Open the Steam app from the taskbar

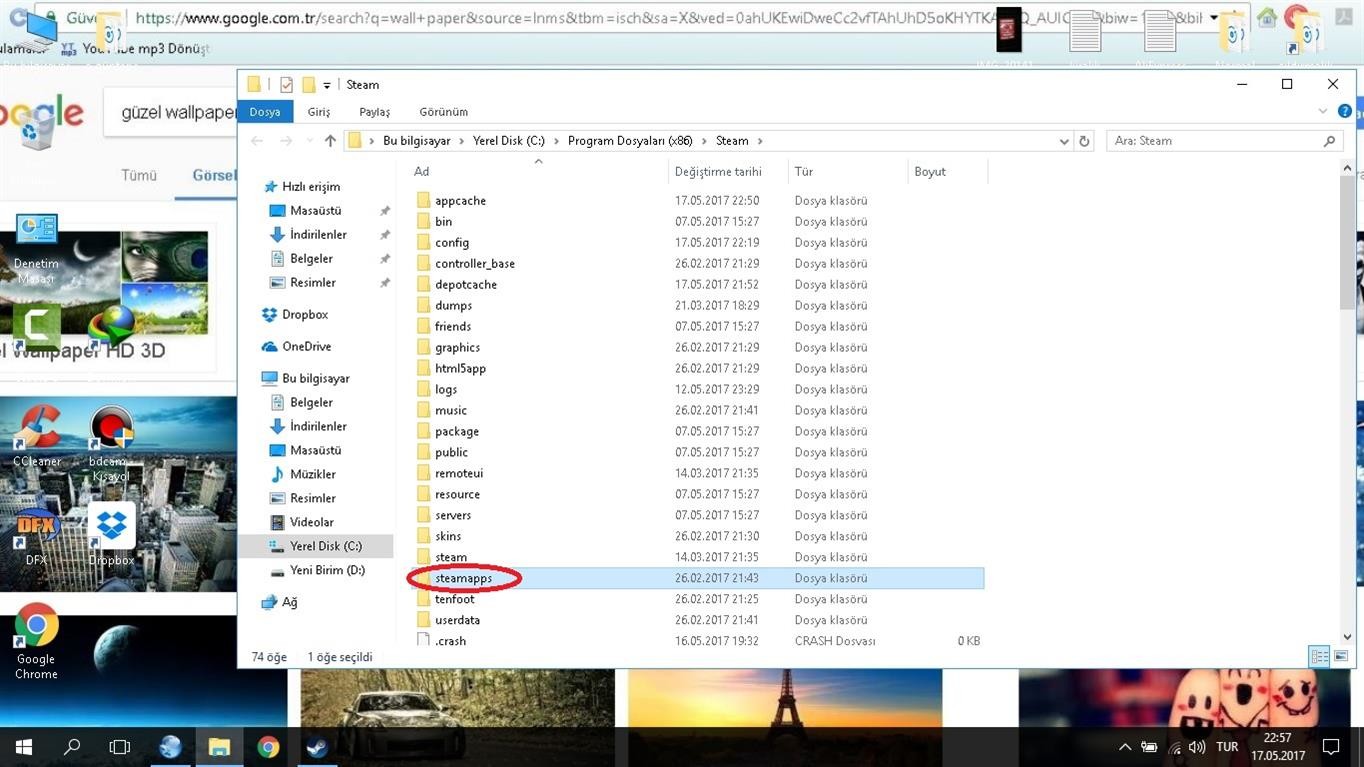(317, 747)
